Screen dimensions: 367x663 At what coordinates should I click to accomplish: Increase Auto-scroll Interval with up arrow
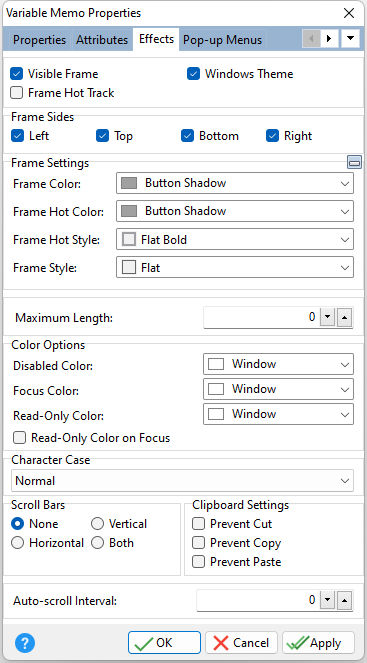tap(345, 600)
